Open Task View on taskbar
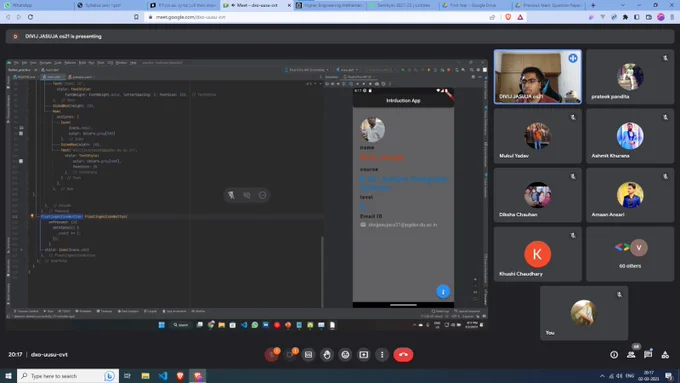This screenshot has height=383, width=680. [127, 376]
